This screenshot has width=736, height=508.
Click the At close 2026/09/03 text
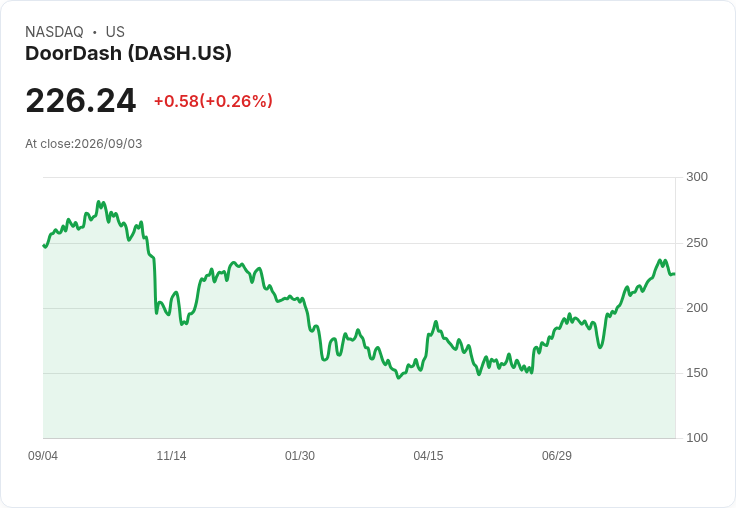(x=84, y=144)
